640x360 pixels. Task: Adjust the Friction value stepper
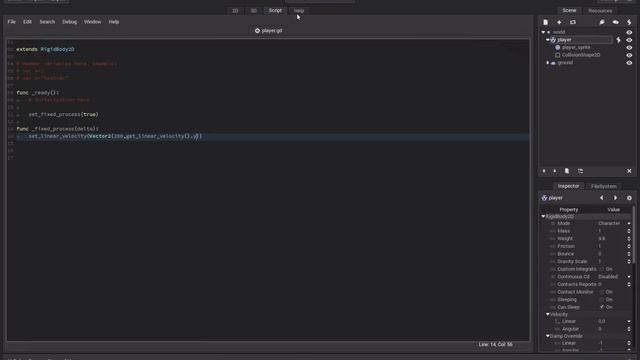point(629,247)
